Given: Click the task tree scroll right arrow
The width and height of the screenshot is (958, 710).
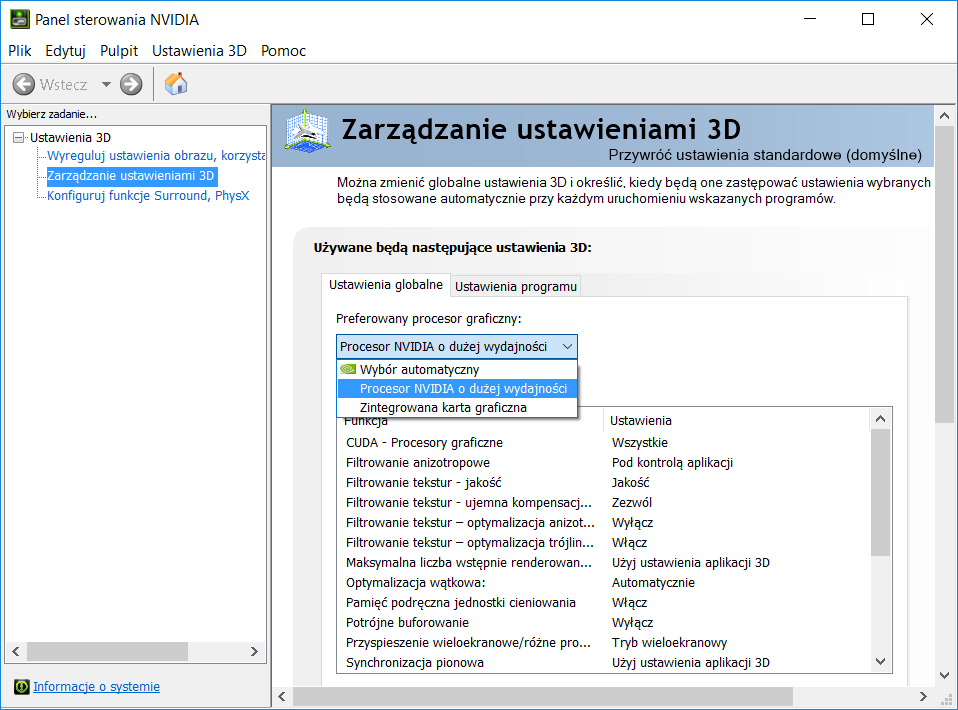Looking at the screenshot, I should [254, 651].
